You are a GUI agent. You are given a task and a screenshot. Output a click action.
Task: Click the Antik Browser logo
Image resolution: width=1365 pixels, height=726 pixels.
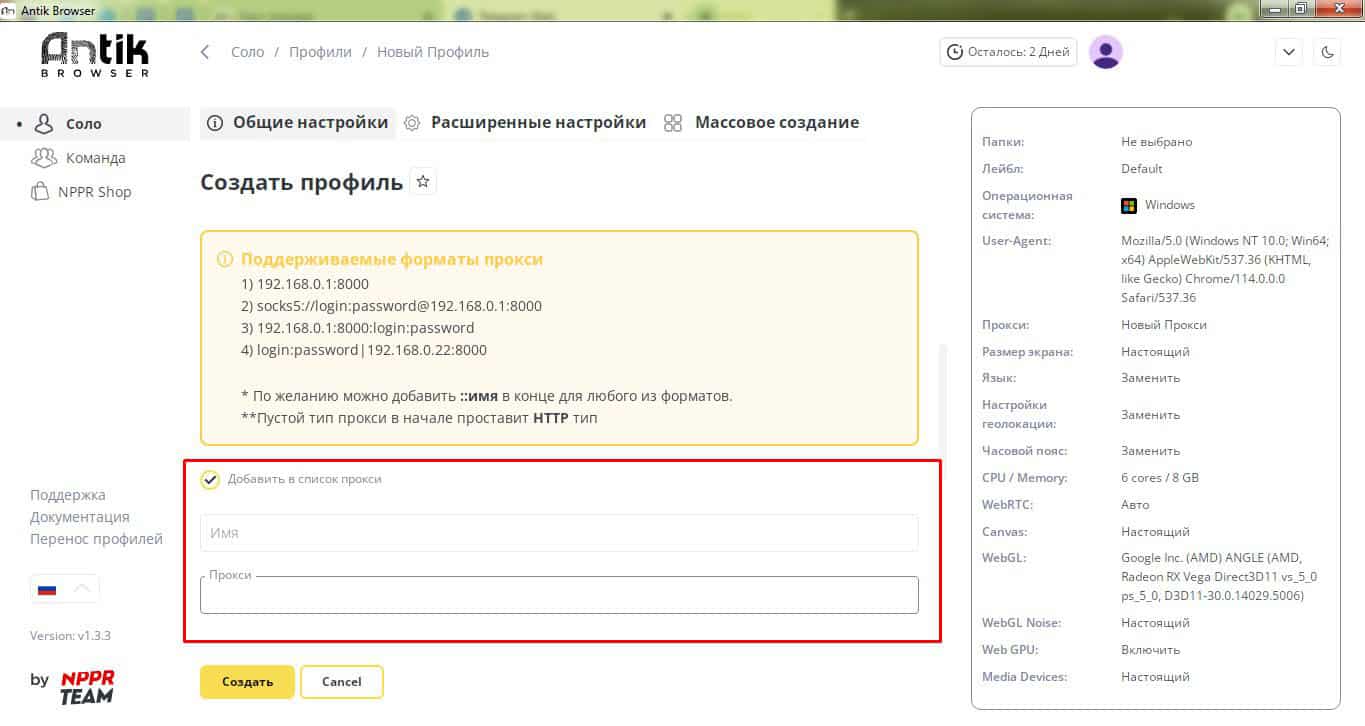point(95,54)
